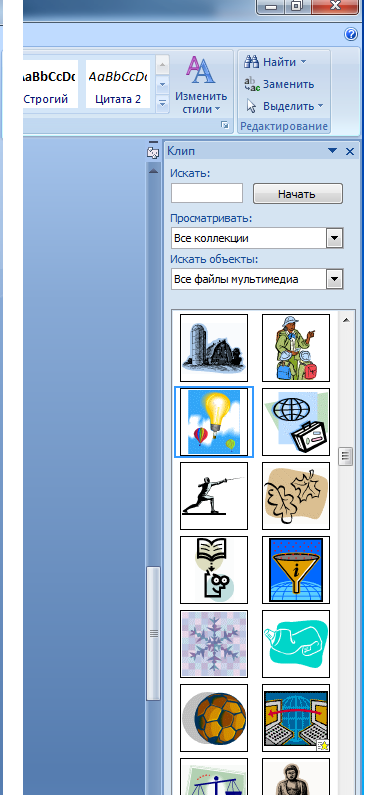Click the ruler toggle icon above scrollbar
This screenshot has height=795, width=367.
click(x=153, y=152)
